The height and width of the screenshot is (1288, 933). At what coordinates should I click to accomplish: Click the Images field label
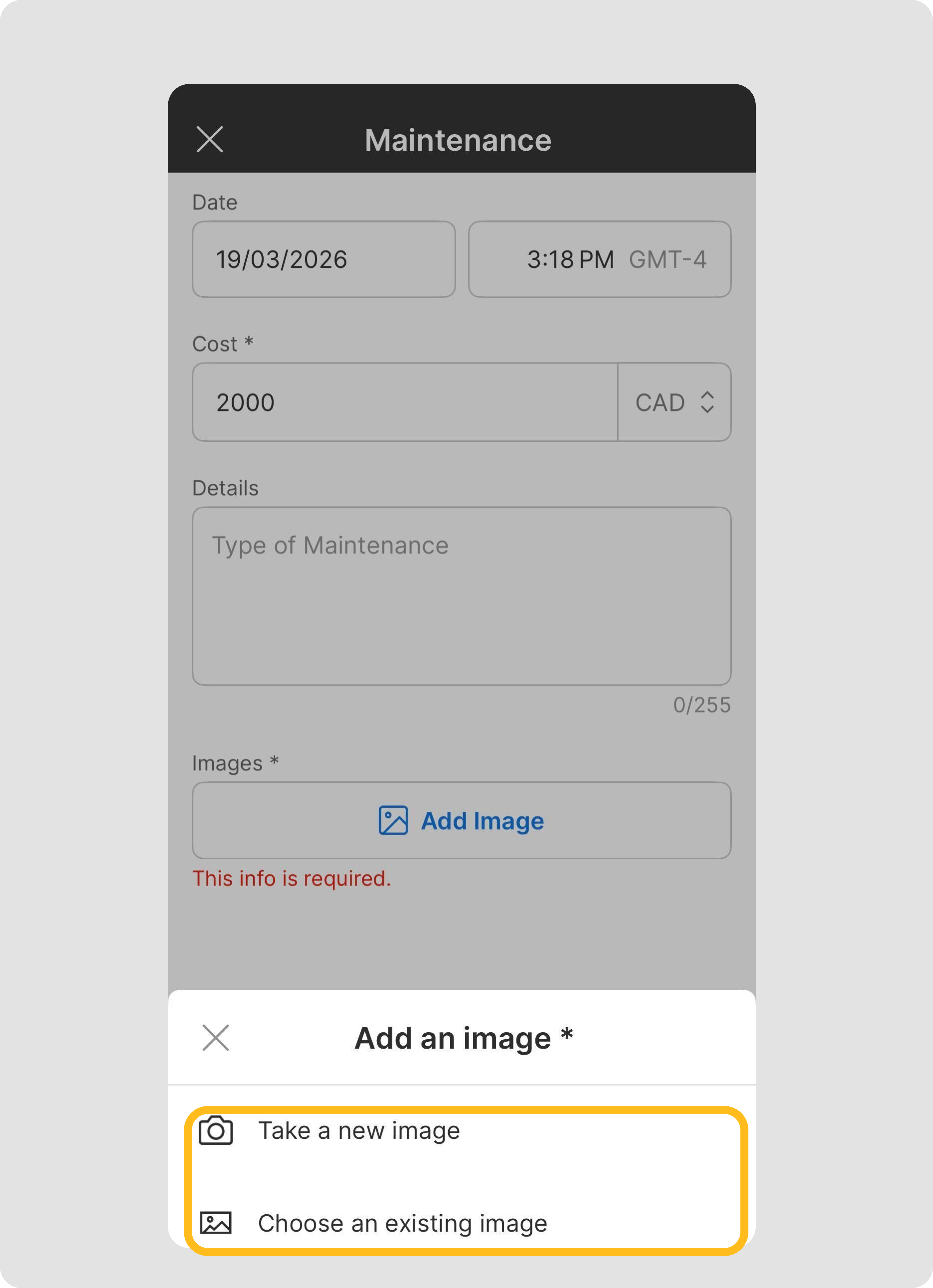pos(227,763)
